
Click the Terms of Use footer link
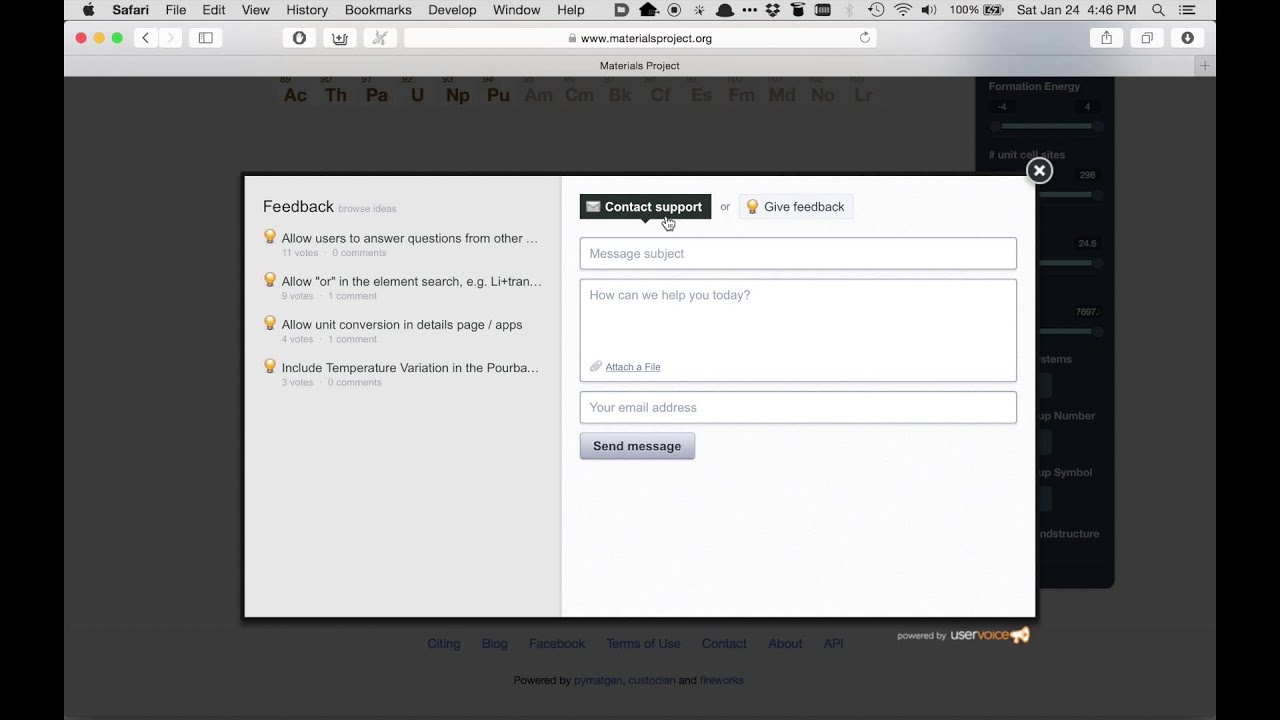(x=643, y=644)
